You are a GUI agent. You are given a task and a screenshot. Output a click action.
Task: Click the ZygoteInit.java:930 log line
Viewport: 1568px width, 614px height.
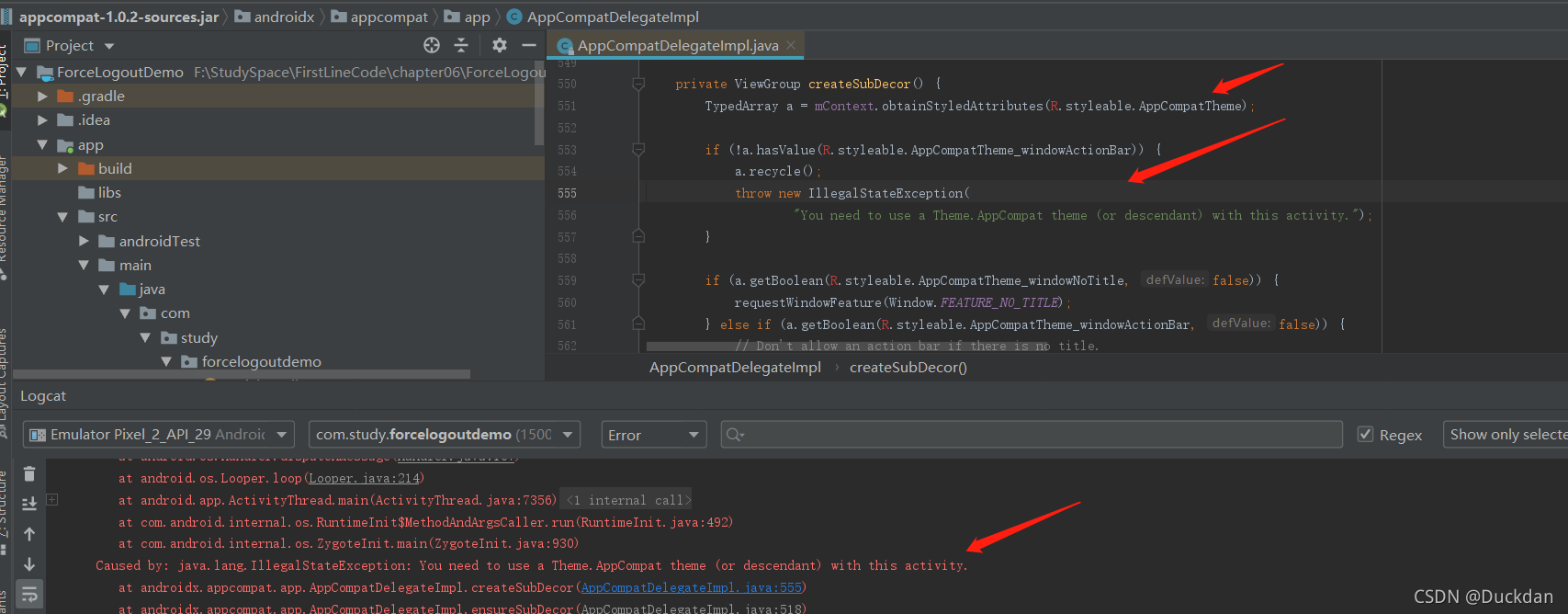click(348, 543)
